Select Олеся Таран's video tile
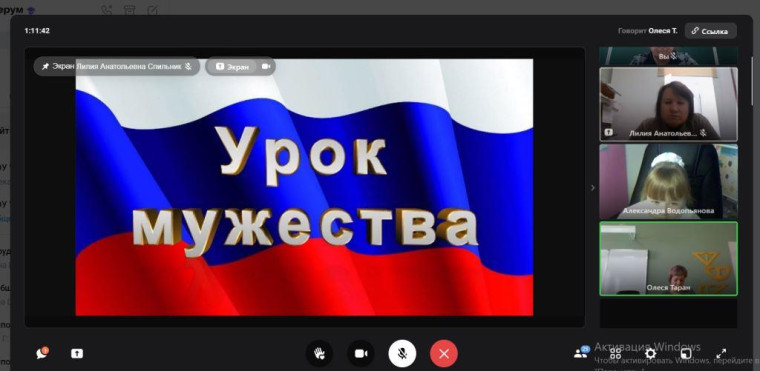760x371 pixels. point(668,258)
